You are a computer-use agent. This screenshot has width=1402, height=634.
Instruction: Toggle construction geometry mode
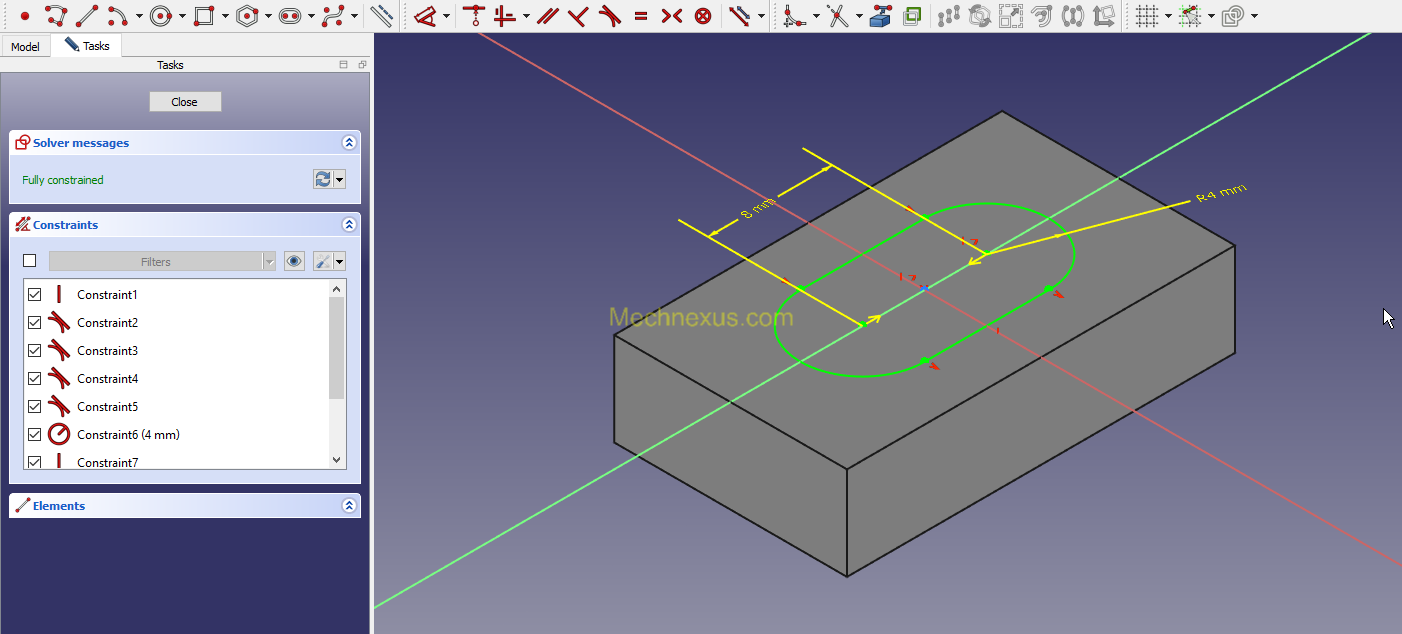381,16
